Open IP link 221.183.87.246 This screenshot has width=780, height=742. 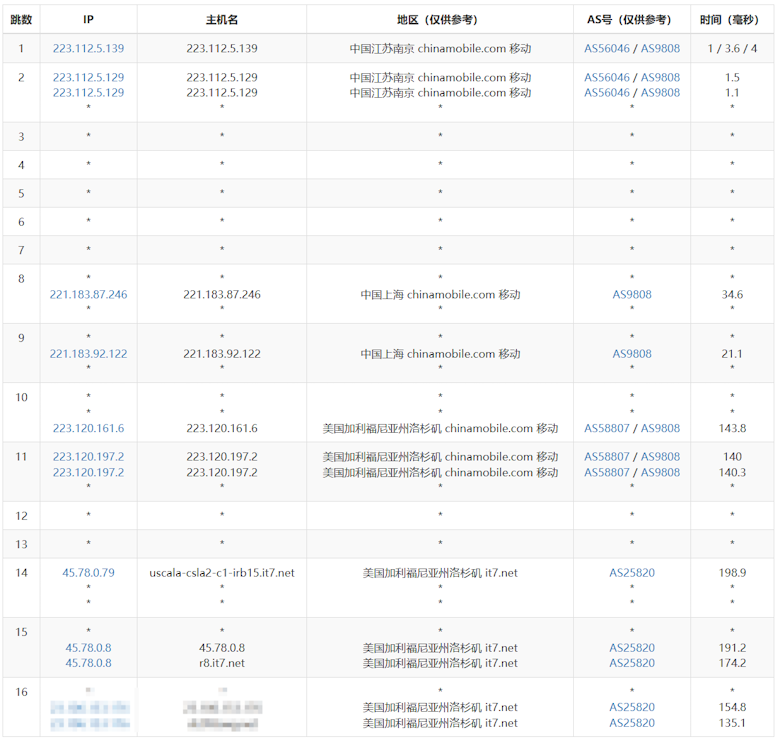[89, 294]
